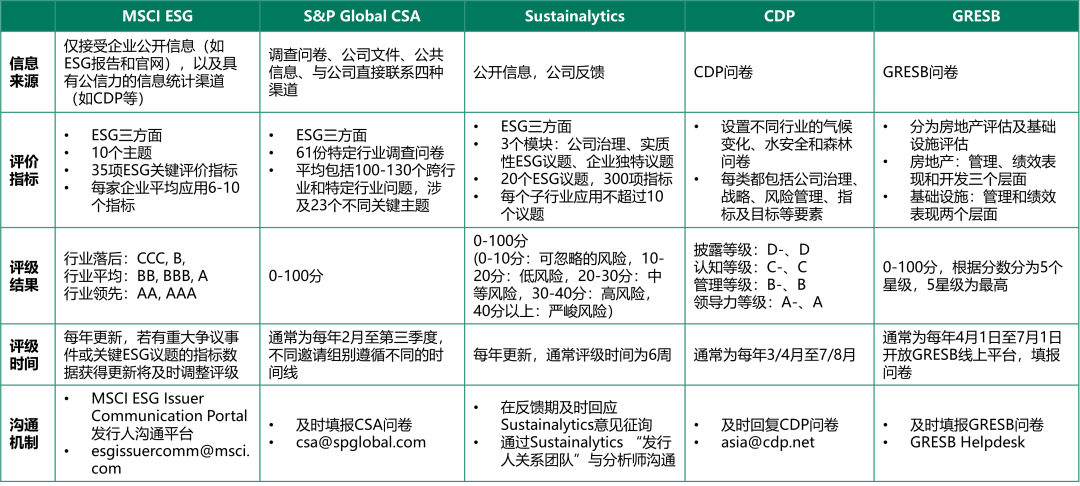Image resolution: width=1080 pixels, height=486 pixels.
Task: Select the last-row cell under S&P Global CSA
Action: [x=362, y=433]
